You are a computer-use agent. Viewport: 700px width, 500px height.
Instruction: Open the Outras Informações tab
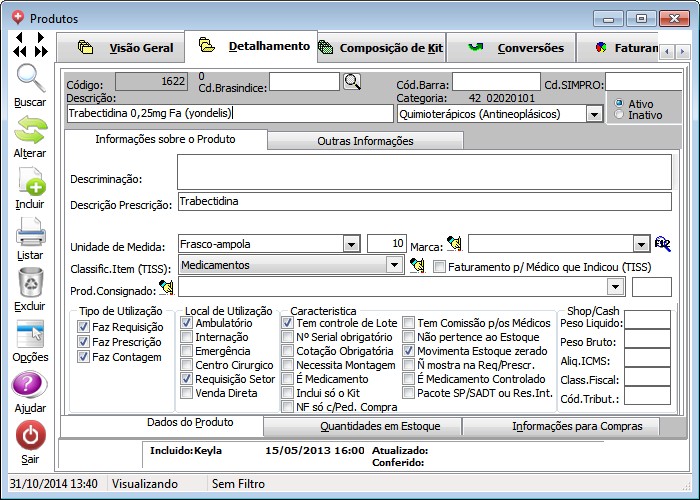(x=365, y=141)
